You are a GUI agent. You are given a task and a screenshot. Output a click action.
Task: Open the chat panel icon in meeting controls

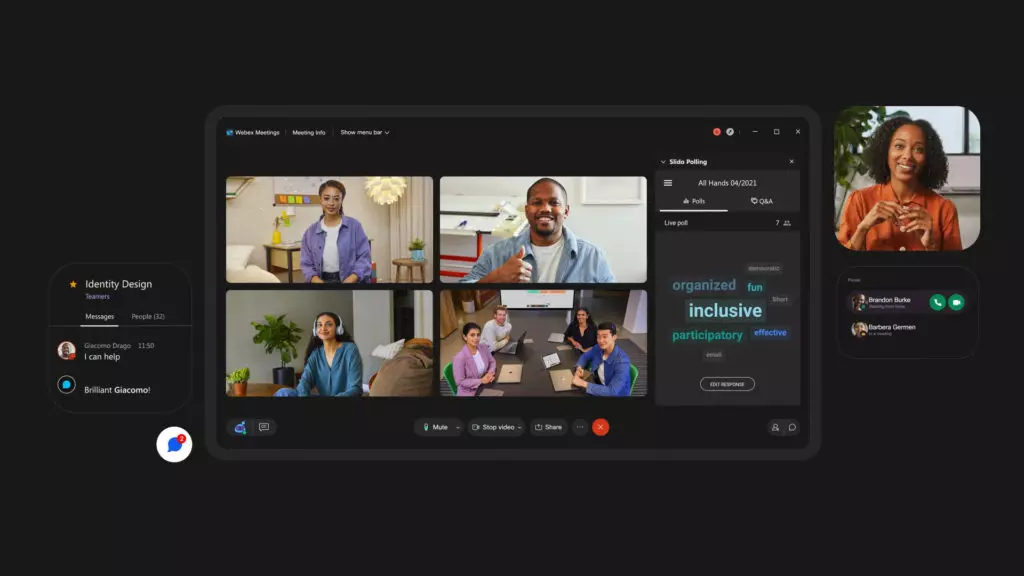(794, 427)
